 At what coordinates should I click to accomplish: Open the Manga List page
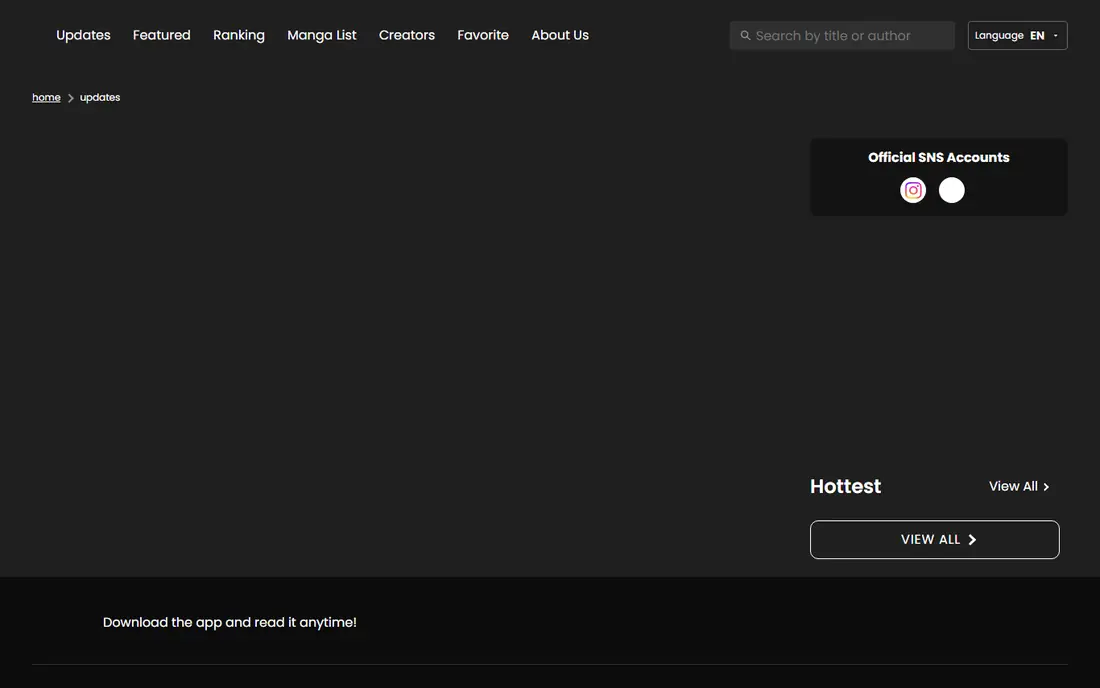point(322,35)
